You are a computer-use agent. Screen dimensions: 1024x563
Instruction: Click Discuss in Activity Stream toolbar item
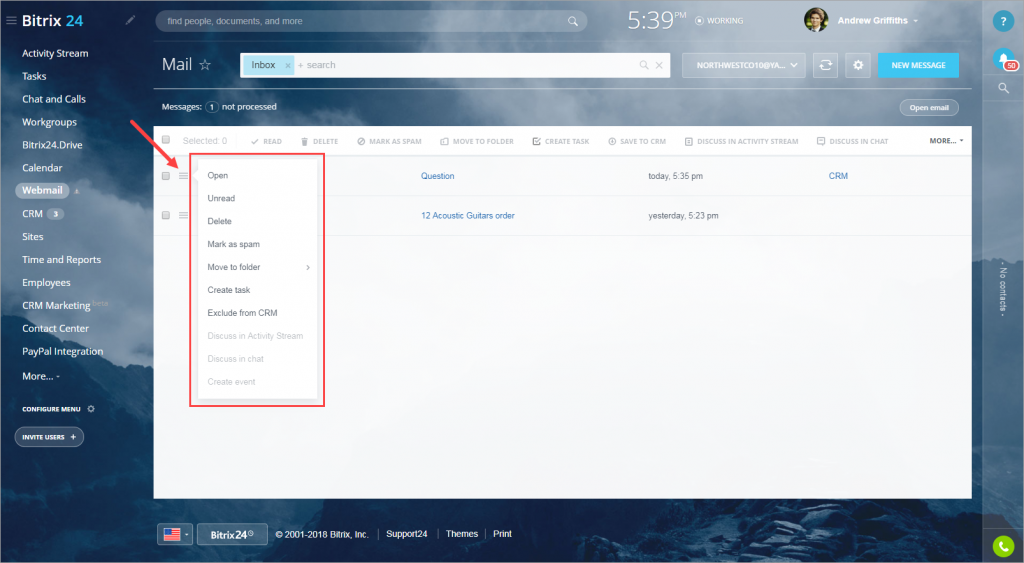tap(741, 141)
